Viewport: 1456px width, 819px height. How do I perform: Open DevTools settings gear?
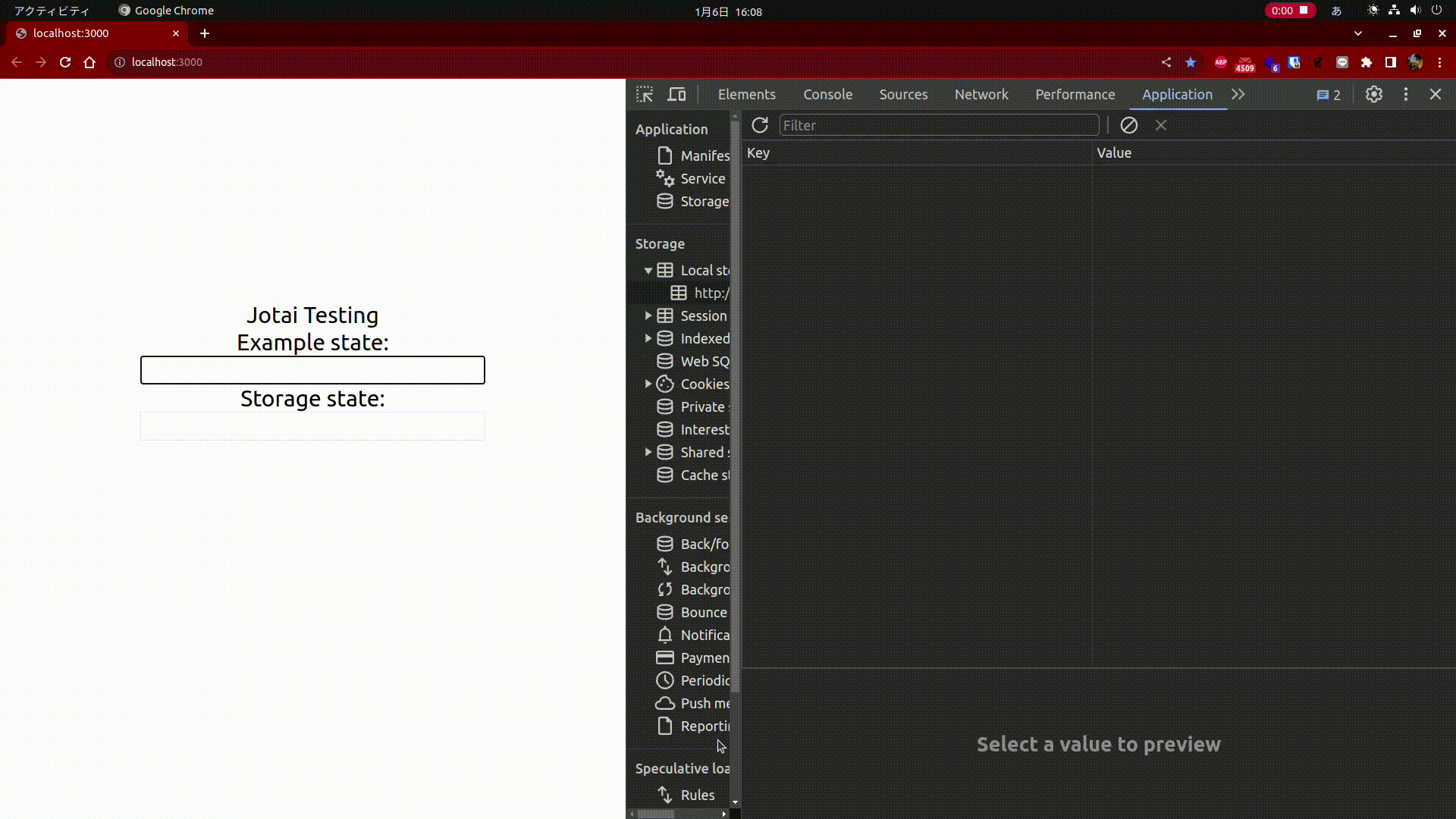(x=1374, y=95)
